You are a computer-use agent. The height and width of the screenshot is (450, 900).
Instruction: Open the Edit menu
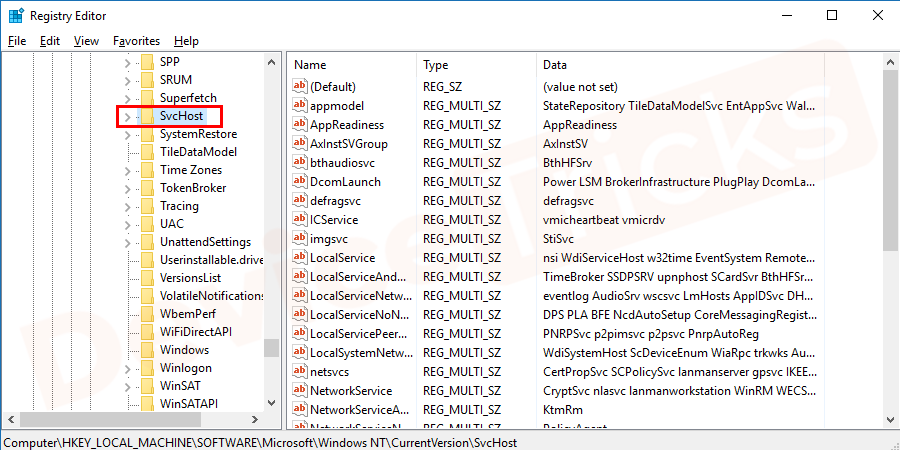click(x=50, y=41)
